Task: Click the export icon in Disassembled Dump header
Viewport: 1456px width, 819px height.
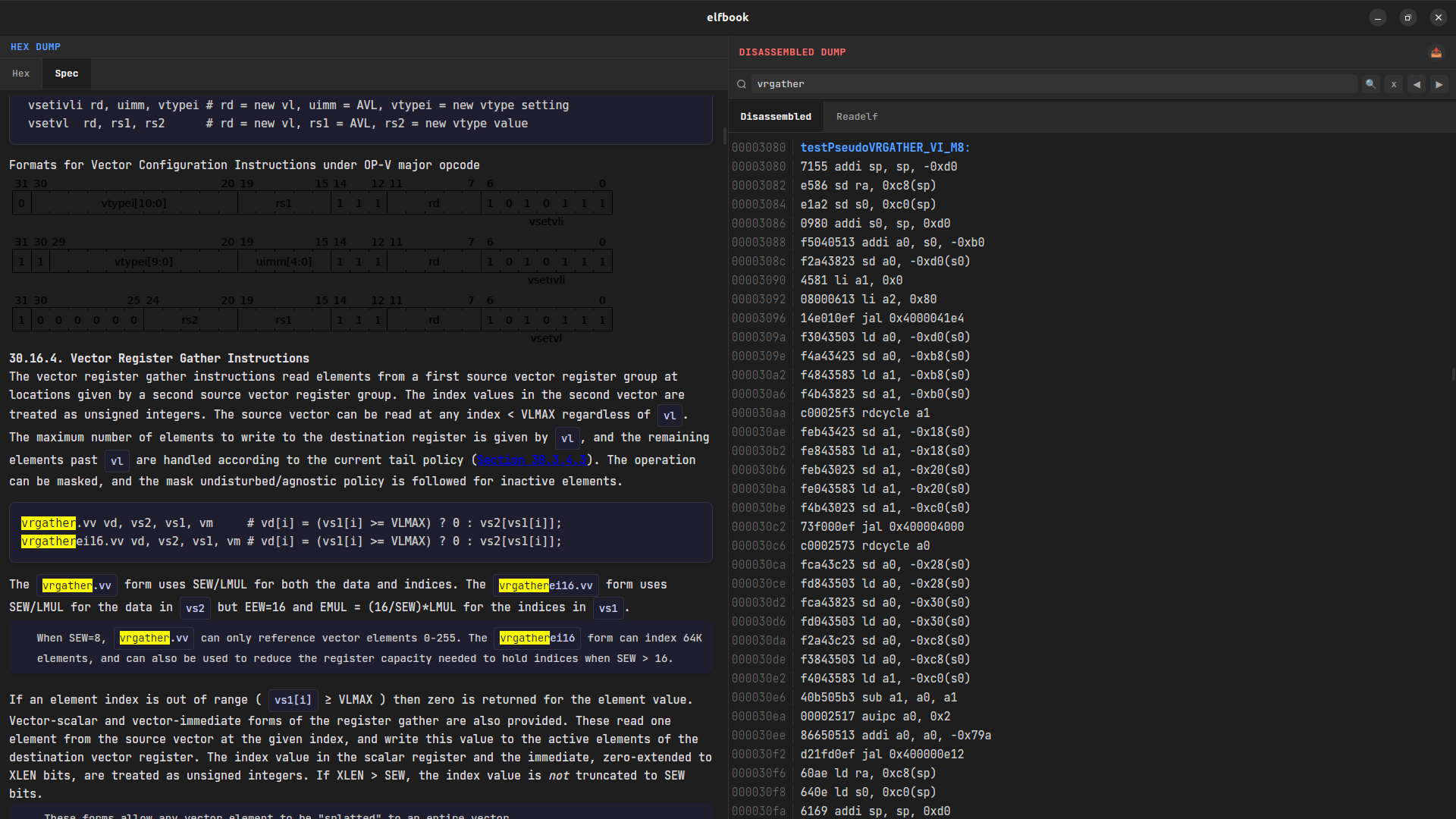Action: pyautogui.click(x=1436, y=52)
